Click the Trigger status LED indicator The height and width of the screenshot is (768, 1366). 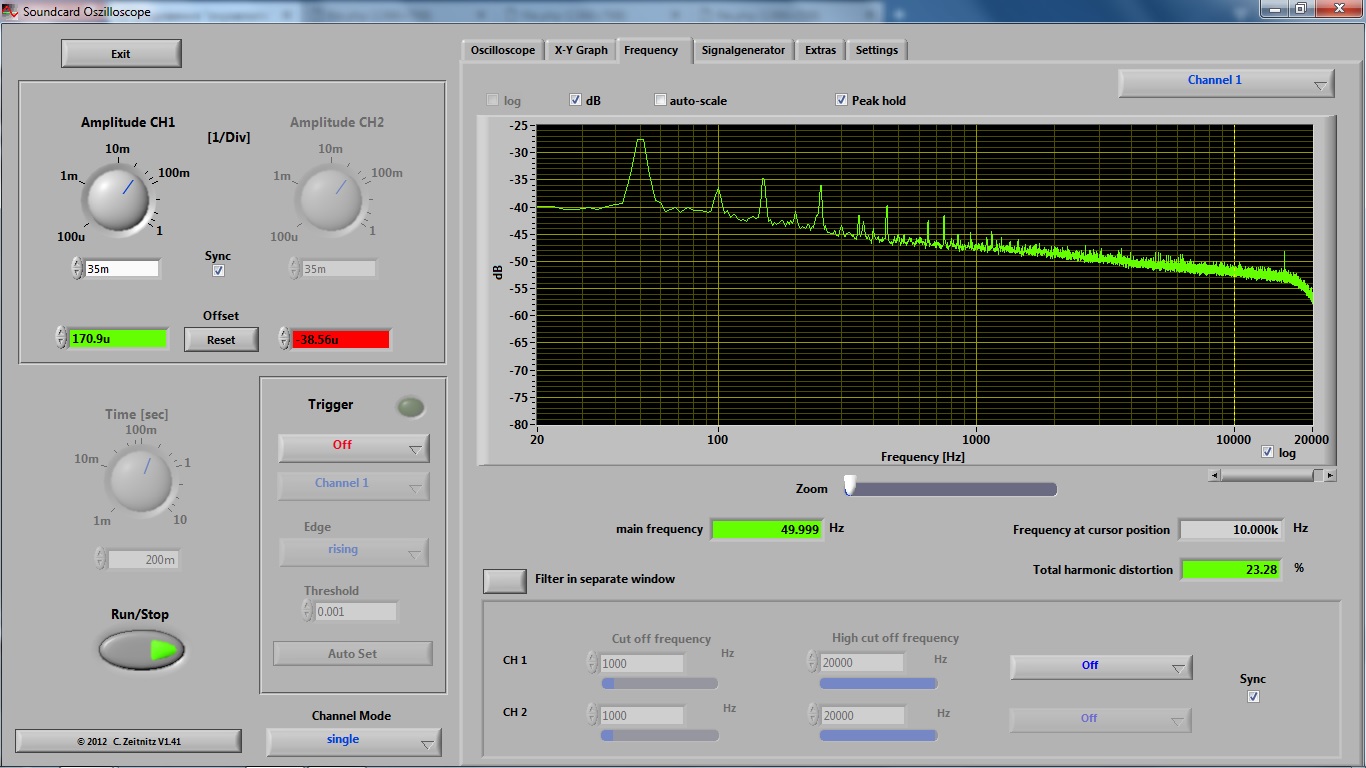[x=410, y=406]
